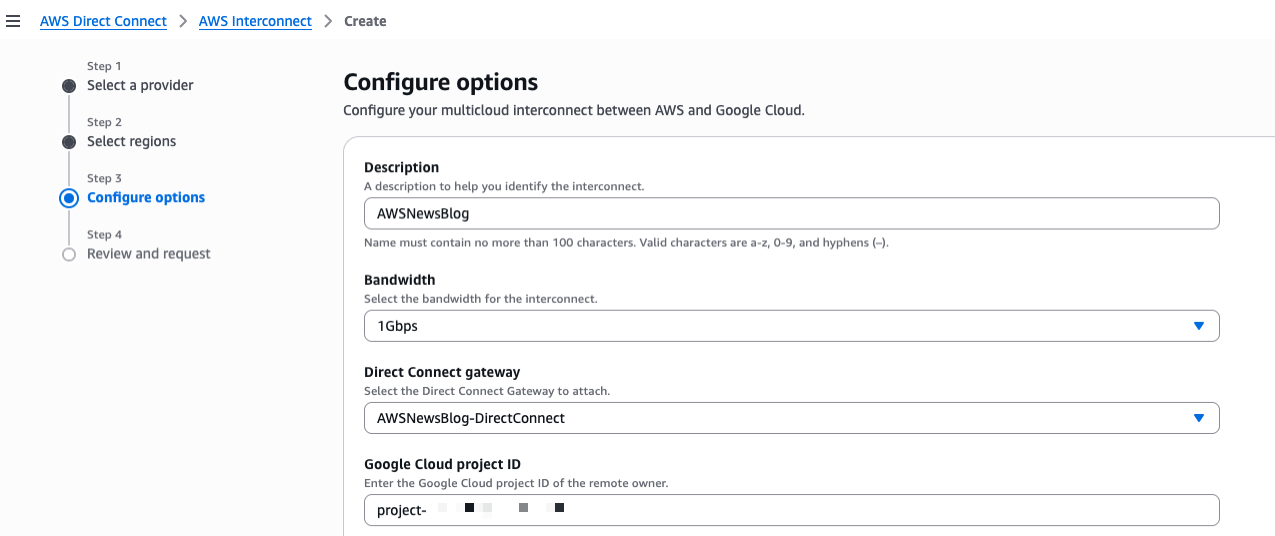Click the Direct Connect gateway arrow icon
The height and width of the screenshot is (536, 1275).
(x=1199, y=418)
